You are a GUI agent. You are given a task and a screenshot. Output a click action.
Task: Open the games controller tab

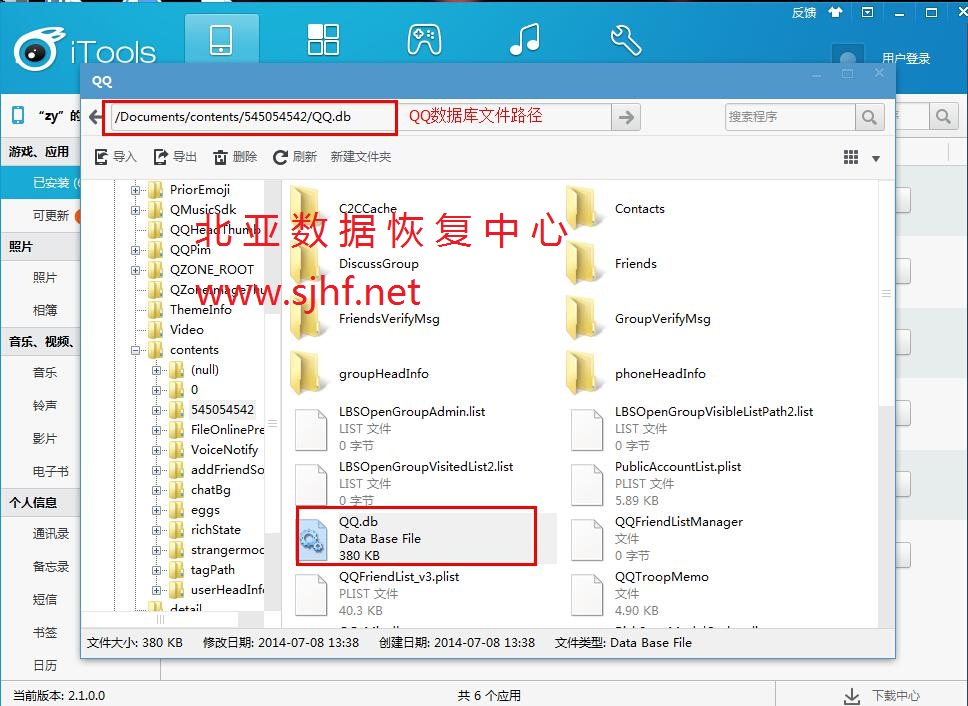point(424,39)
